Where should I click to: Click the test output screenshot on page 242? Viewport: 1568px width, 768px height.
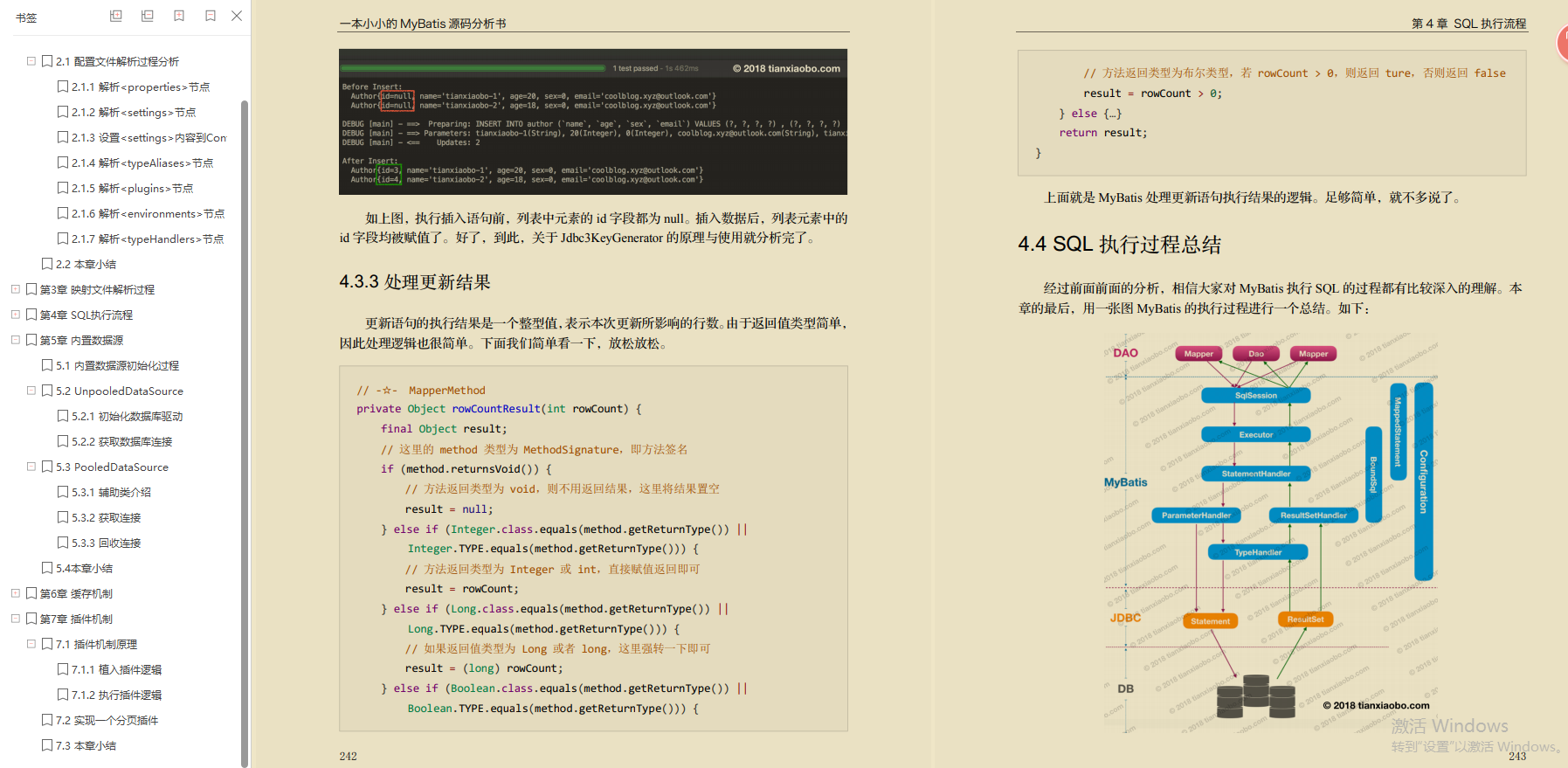click(x=593, y=121)
